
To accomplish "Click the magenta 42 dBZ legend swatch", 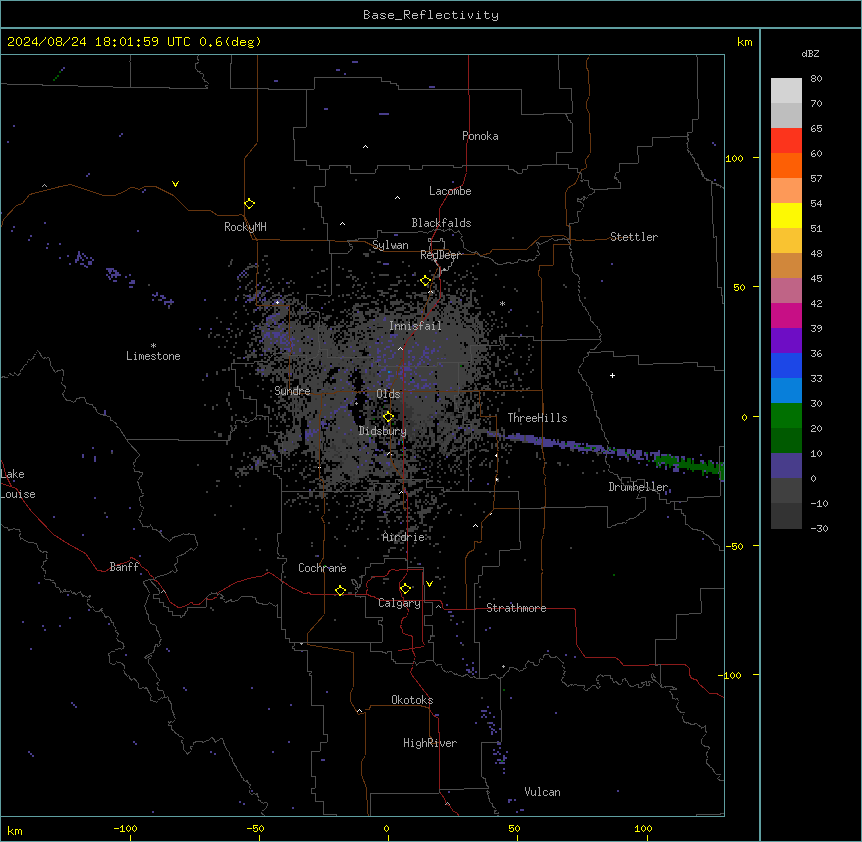I will click(x=786, y=315).
